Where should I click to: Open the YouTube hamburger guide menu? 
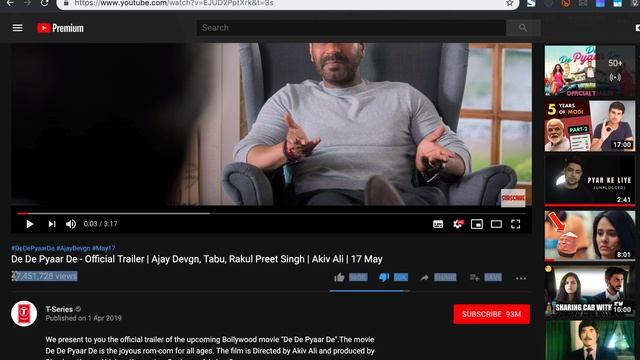click(18, 28)
